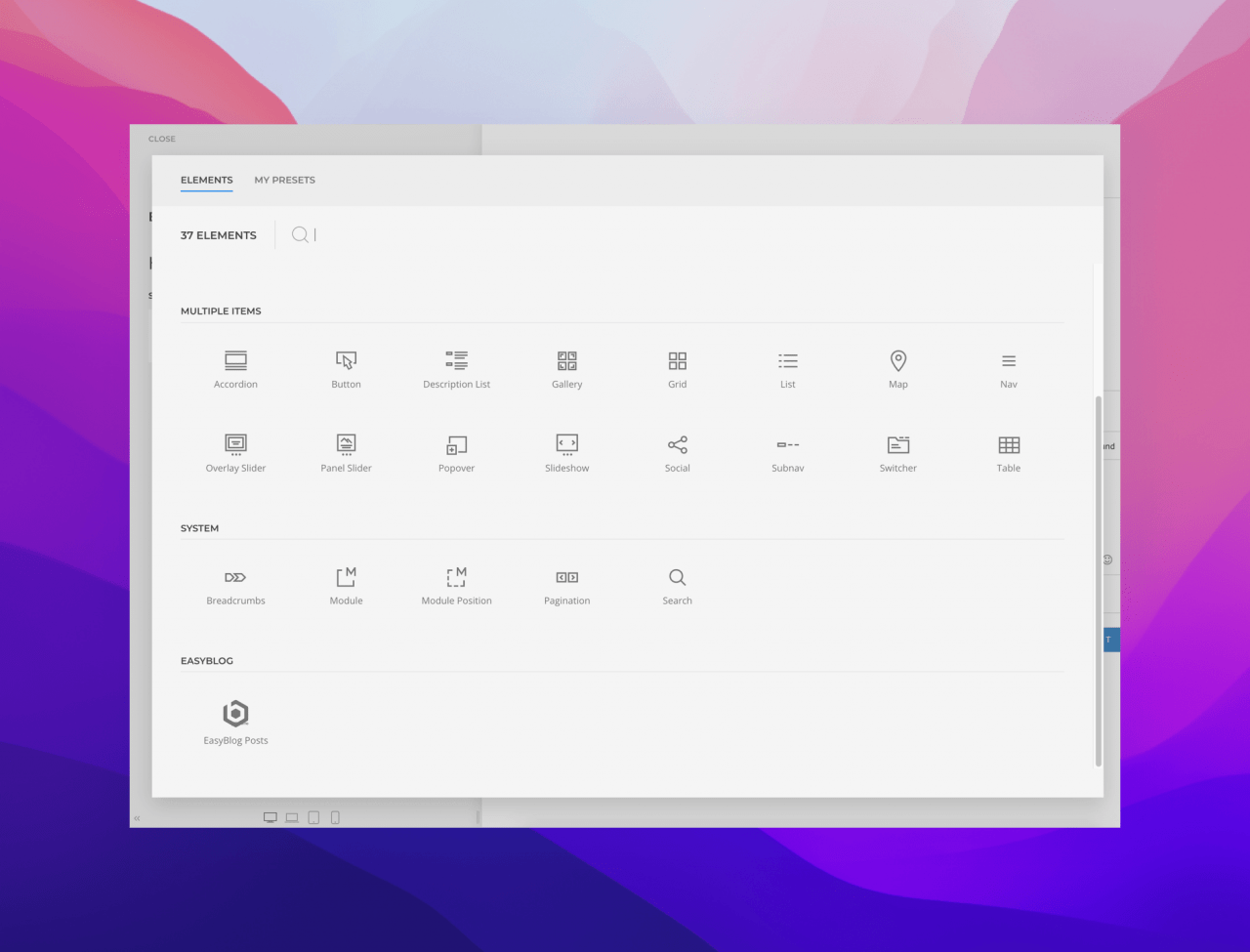1250x952 pixels.
Task: Insert a Map element
Action: click(x=897, y=369)
